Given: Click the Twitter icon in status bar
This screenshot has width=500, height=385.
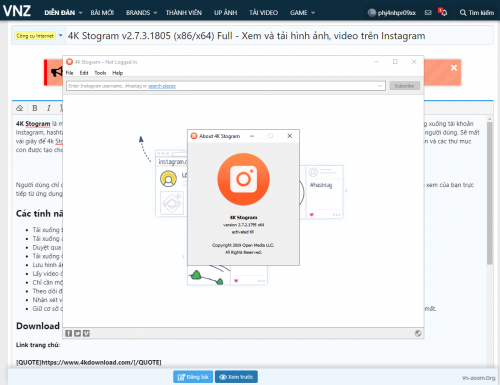Looking at the screenshot, I should pos(77,333).
